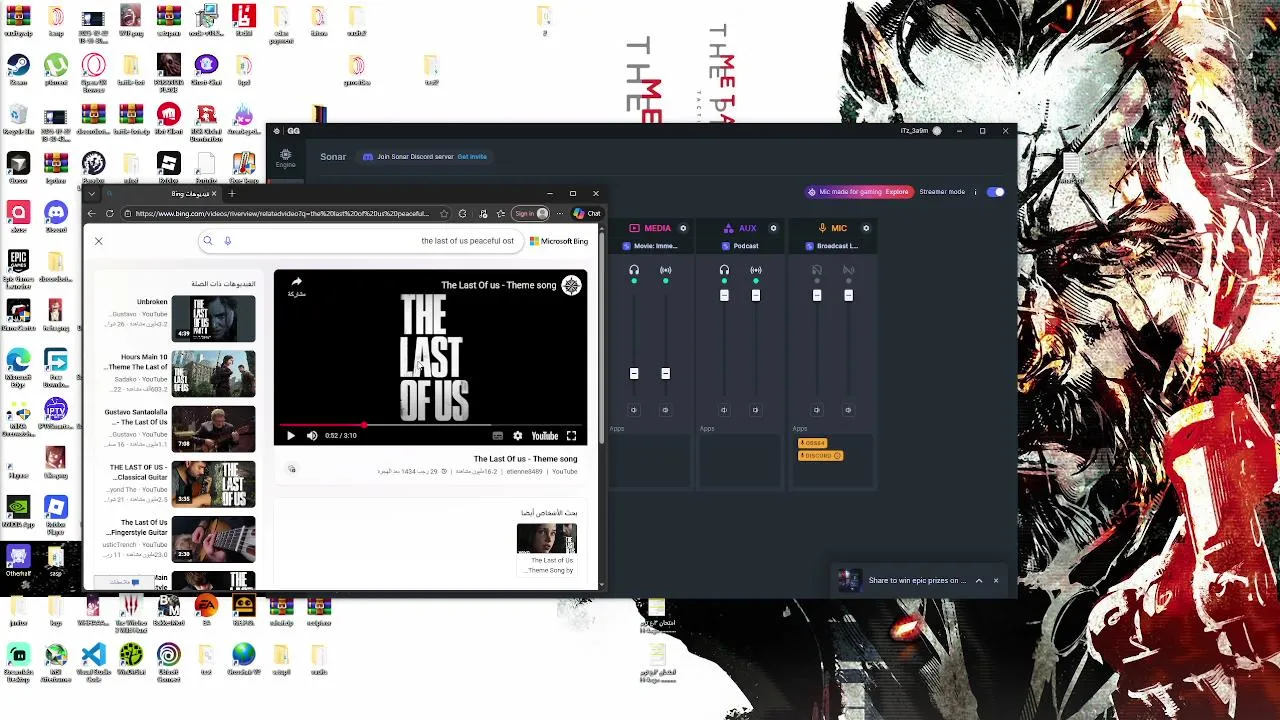
Task: Click the 'Mic made for gaming Explore' banner
Action: tap(859, 192)
